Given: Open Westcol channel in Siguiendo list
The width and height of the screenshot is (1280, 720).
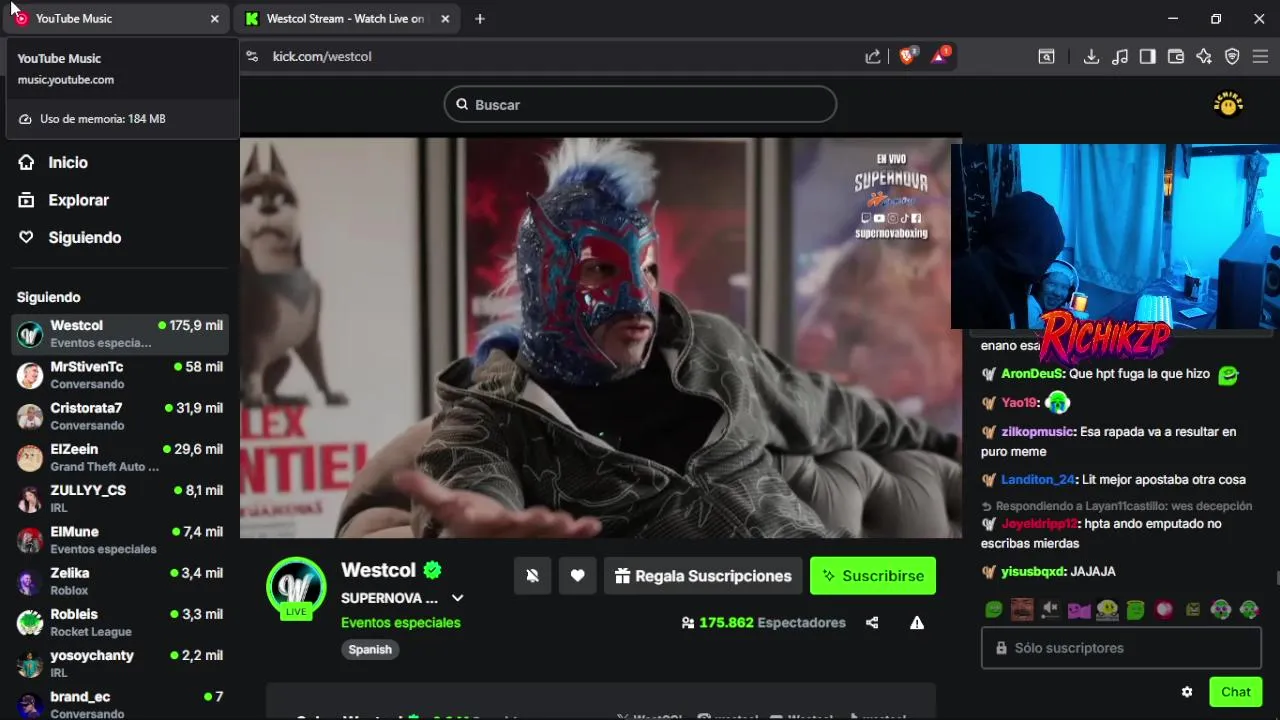Looking at the screenshot, I should [120, 334].
